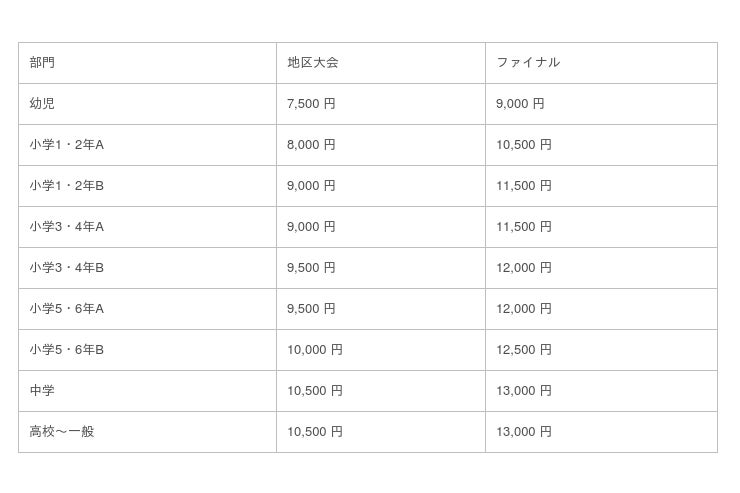Click the 9,500 円 fee for 小学3・4年B

point(311,268)
